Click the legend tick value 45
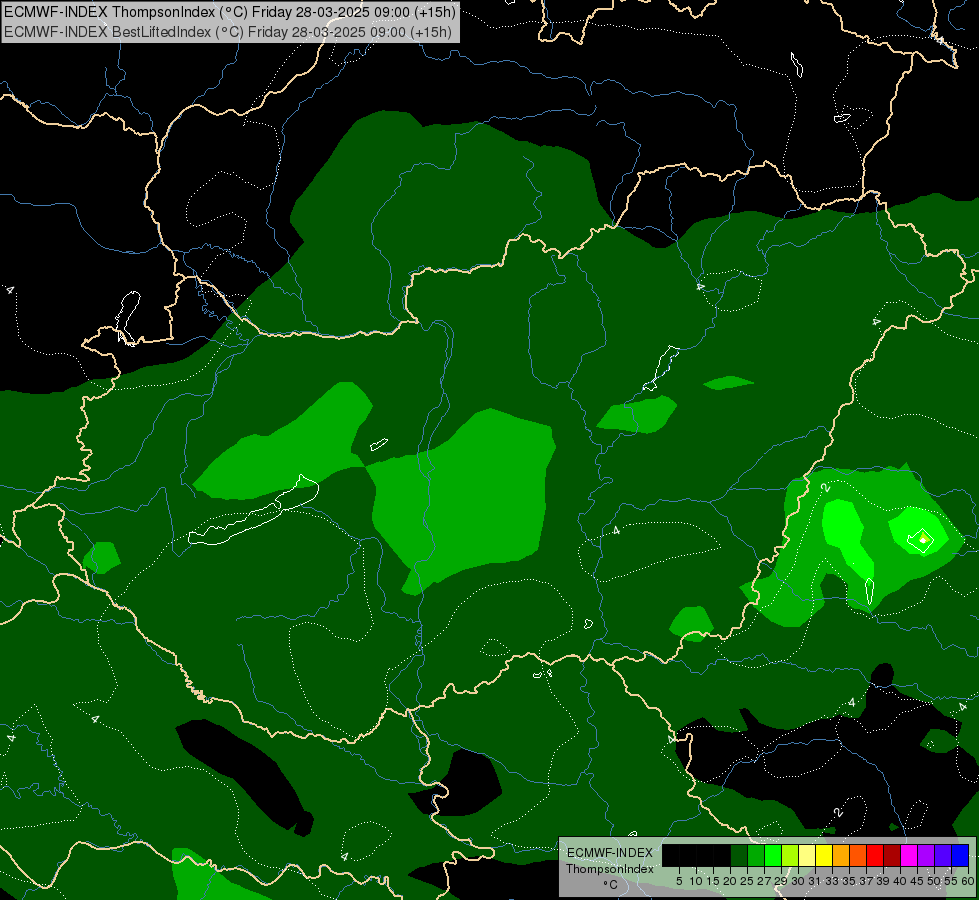Viewport: 979px width, 900px height. pos(917,881)
